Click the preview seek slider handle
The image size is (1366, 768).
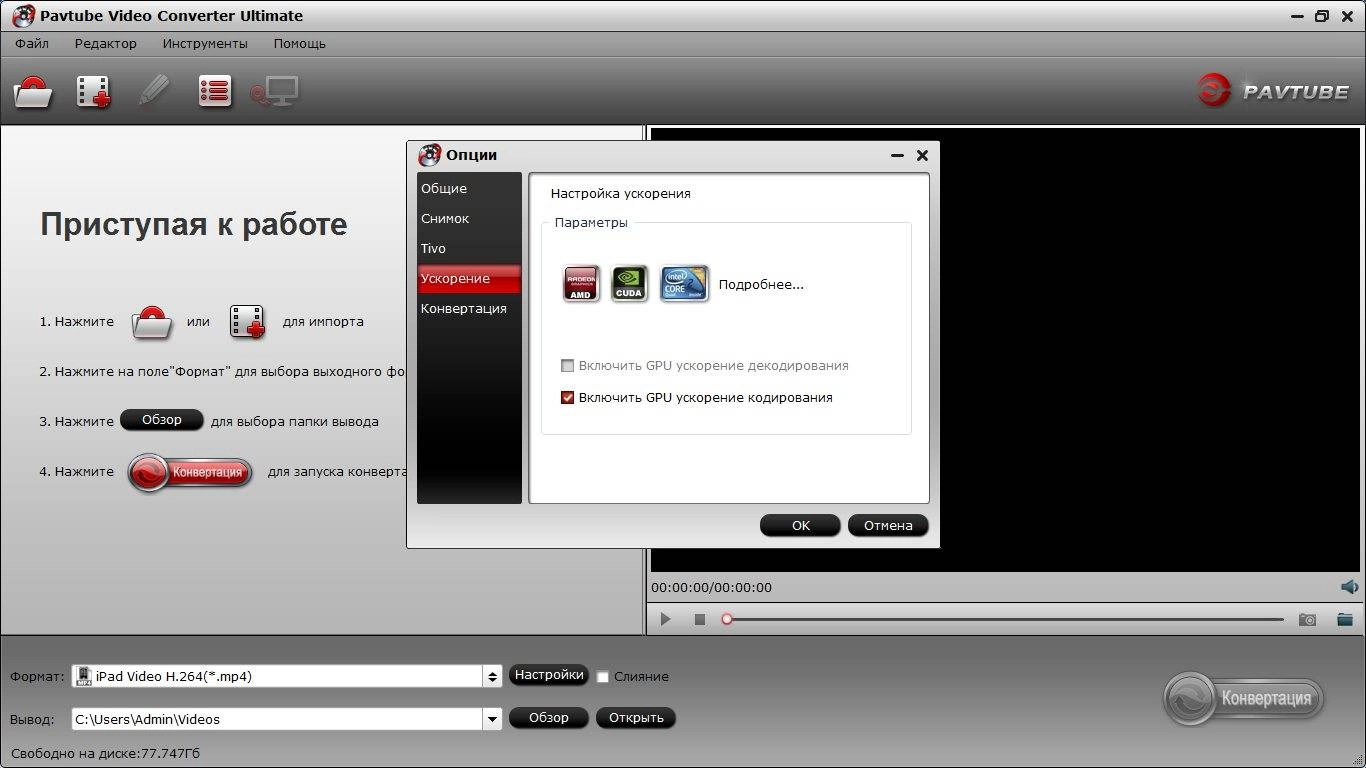click(727, 620)
